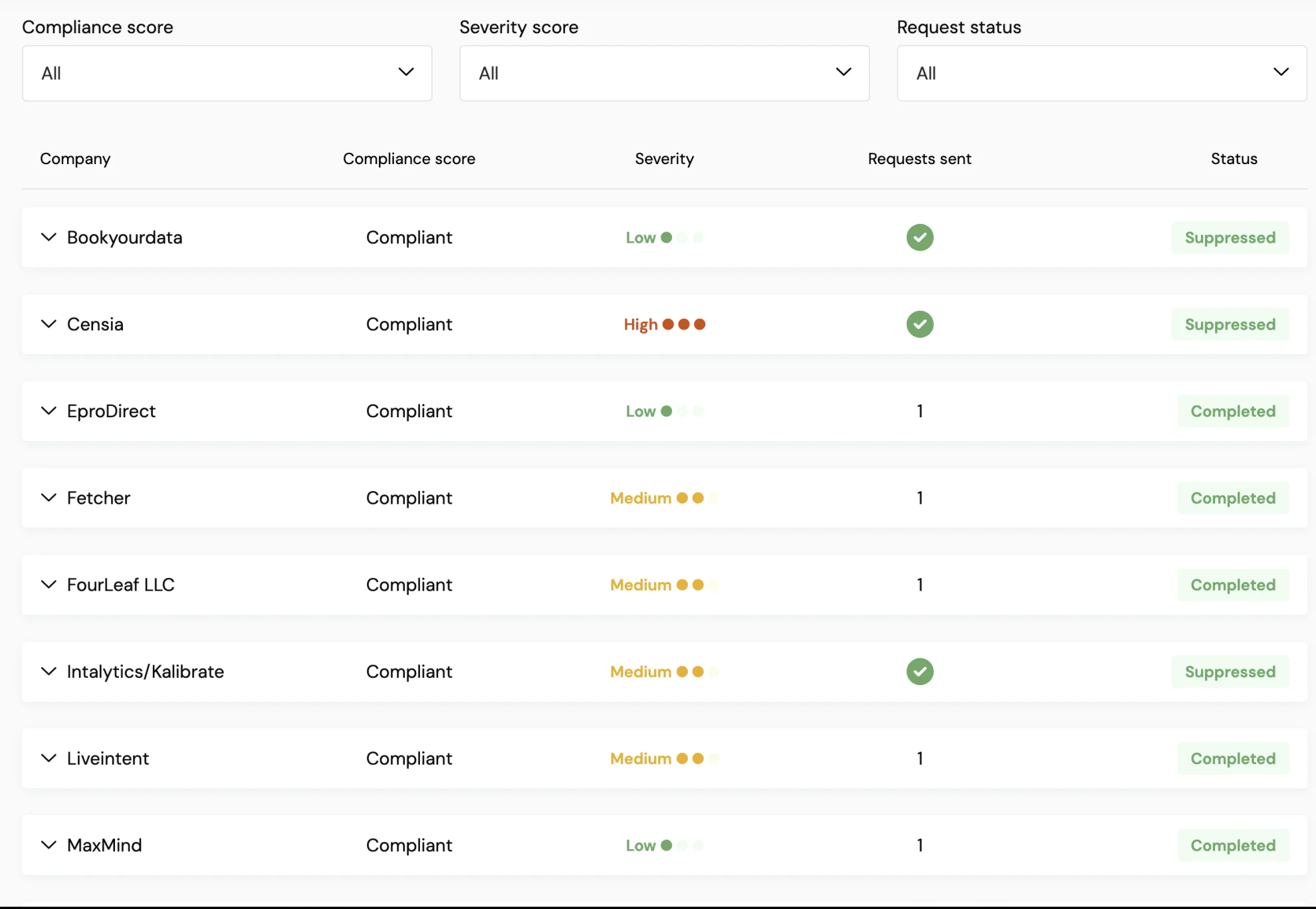Click the Suppressed badge for Bookyourdata
This screenshot has height=909, width=1316.
click(x=1230, y=237)
